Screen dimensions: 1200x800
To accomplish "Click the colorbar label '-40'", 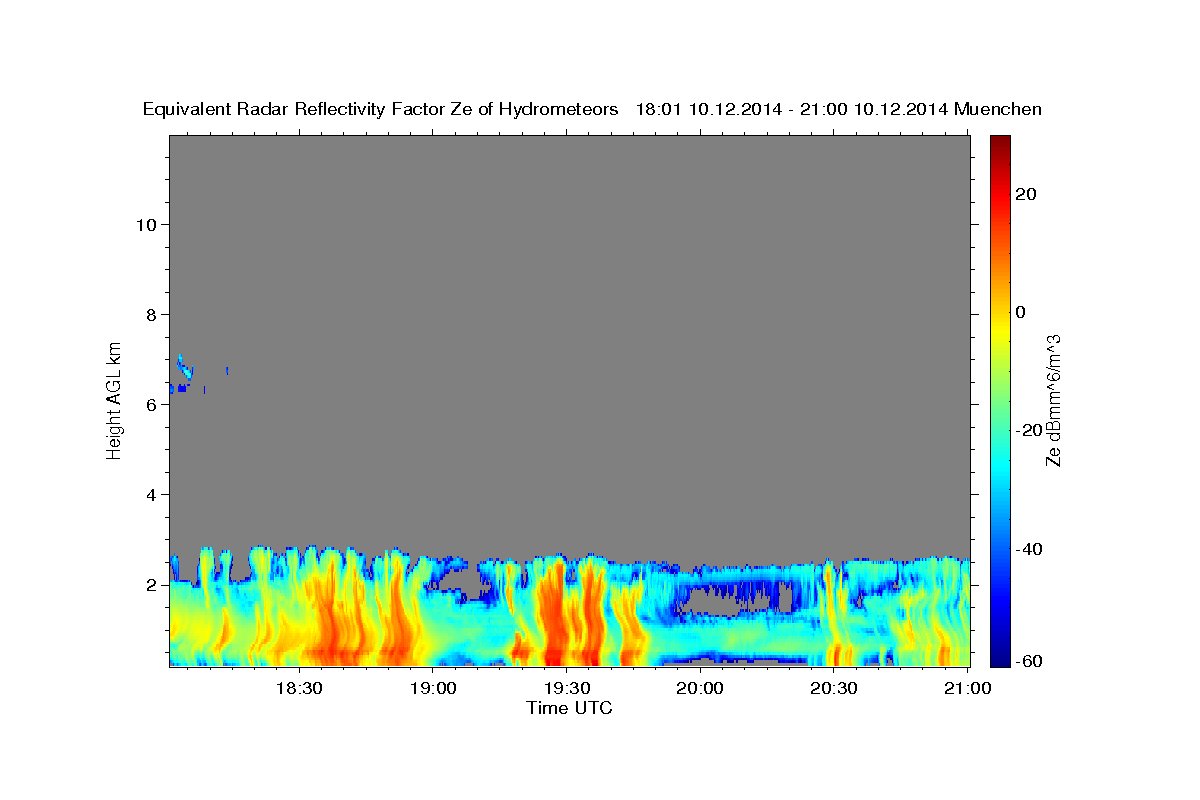I will [x=1029, y=549].
